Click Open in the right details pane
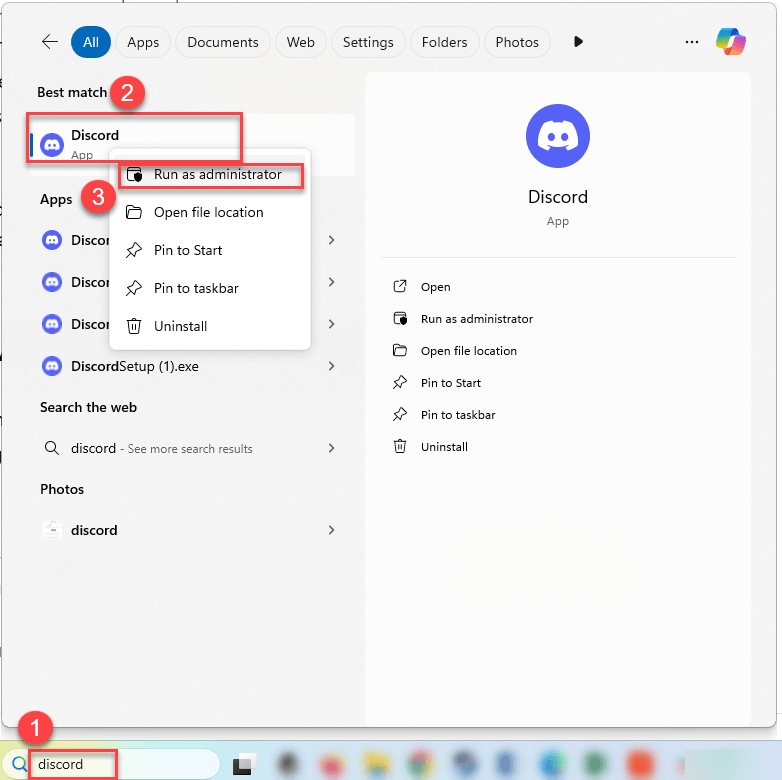Screen dimensions: 782x780 point(435,287)
